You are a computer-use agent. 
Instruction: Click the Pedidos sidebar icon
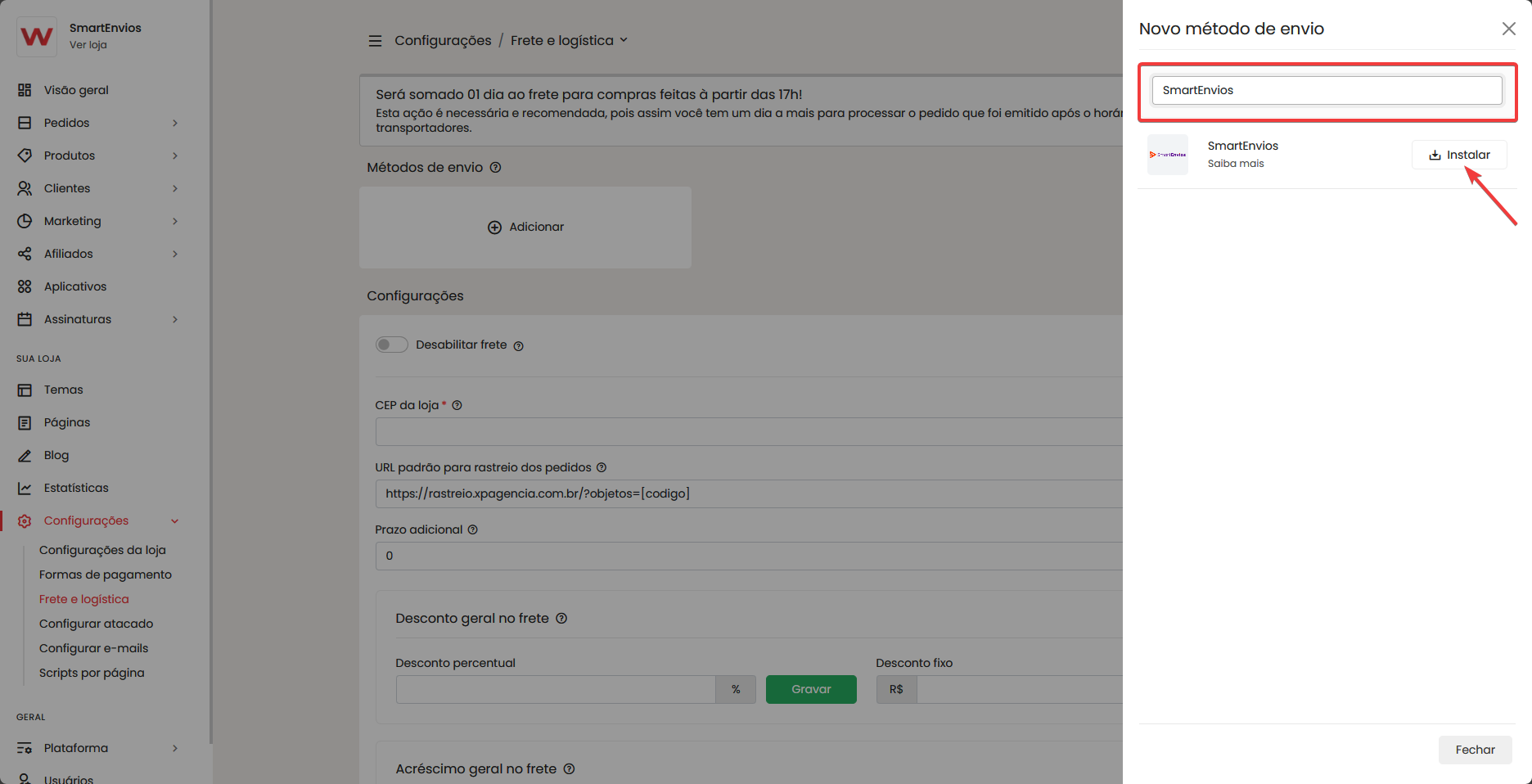25,123
